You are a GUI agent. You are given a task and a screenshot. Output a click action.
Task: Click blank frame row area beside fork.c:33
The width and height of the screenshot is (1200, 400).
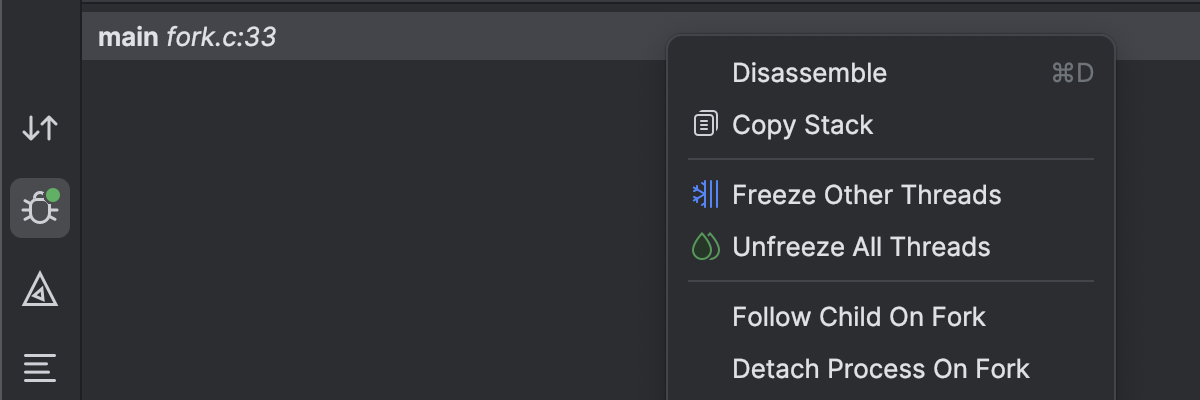(470, 38)
